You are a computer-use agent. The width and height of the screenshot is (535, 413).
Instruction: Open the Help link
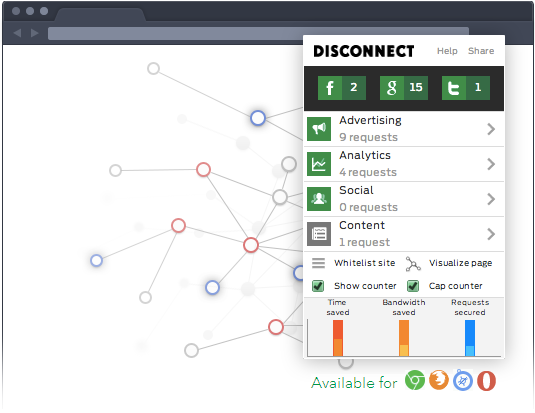click(x=447, y=51)
